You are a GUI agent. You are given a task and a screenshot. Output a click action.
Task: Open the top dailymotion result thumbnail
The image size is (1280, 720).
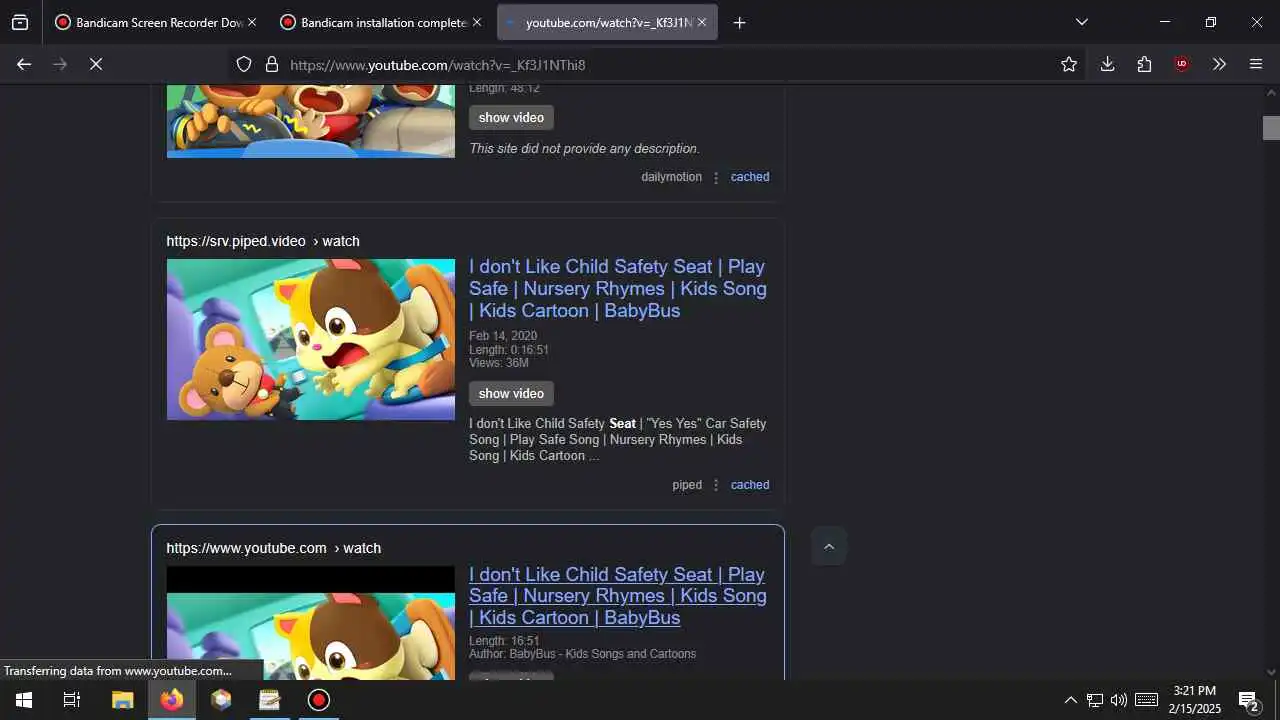311,121
